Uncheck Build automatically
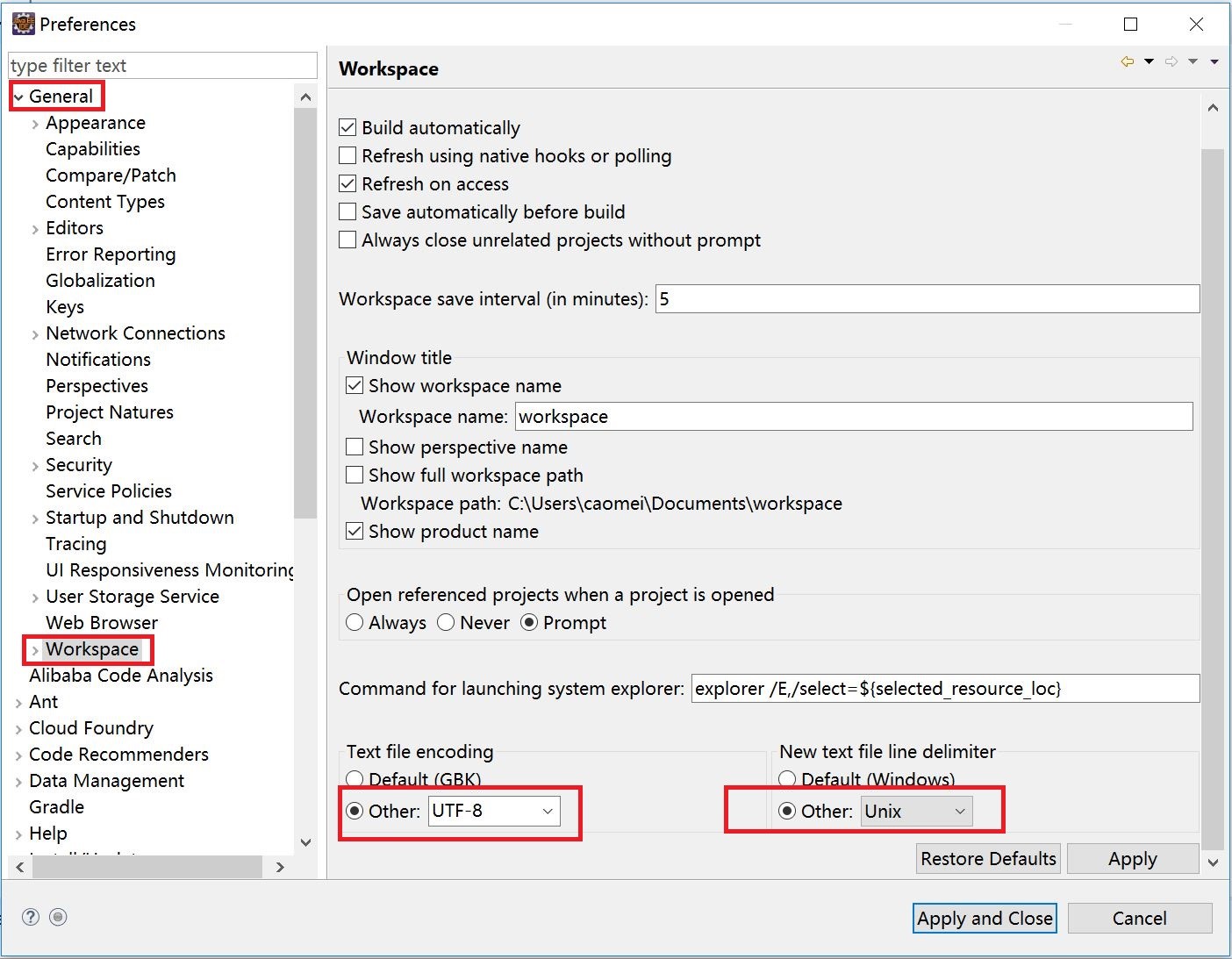This screenshot has height=959, width=1232. [348, 128]
